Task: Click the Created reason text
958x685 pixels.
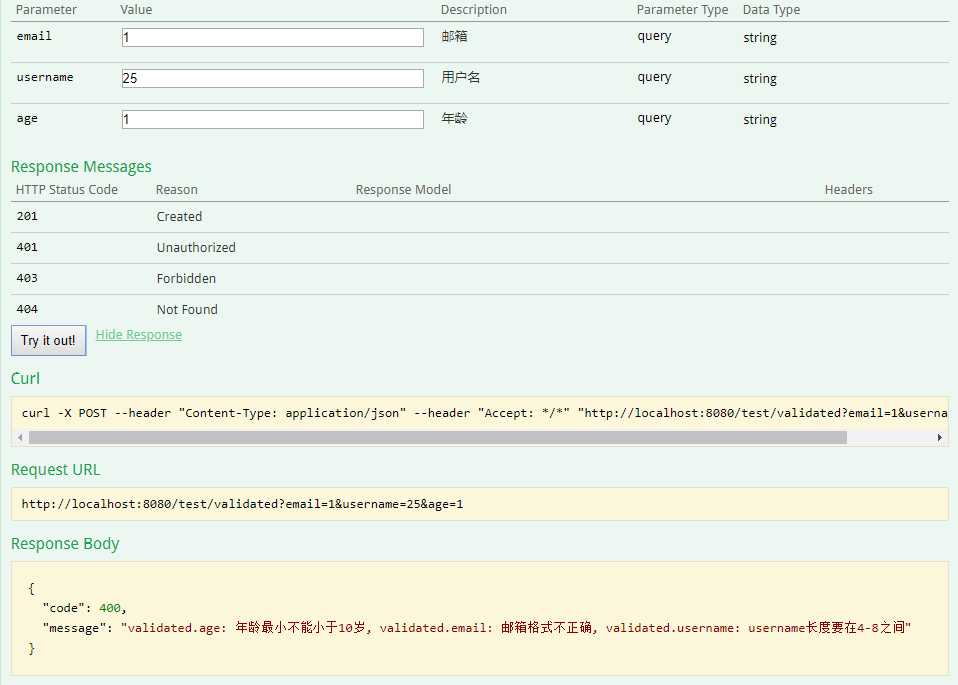Action: coord(179,216)
